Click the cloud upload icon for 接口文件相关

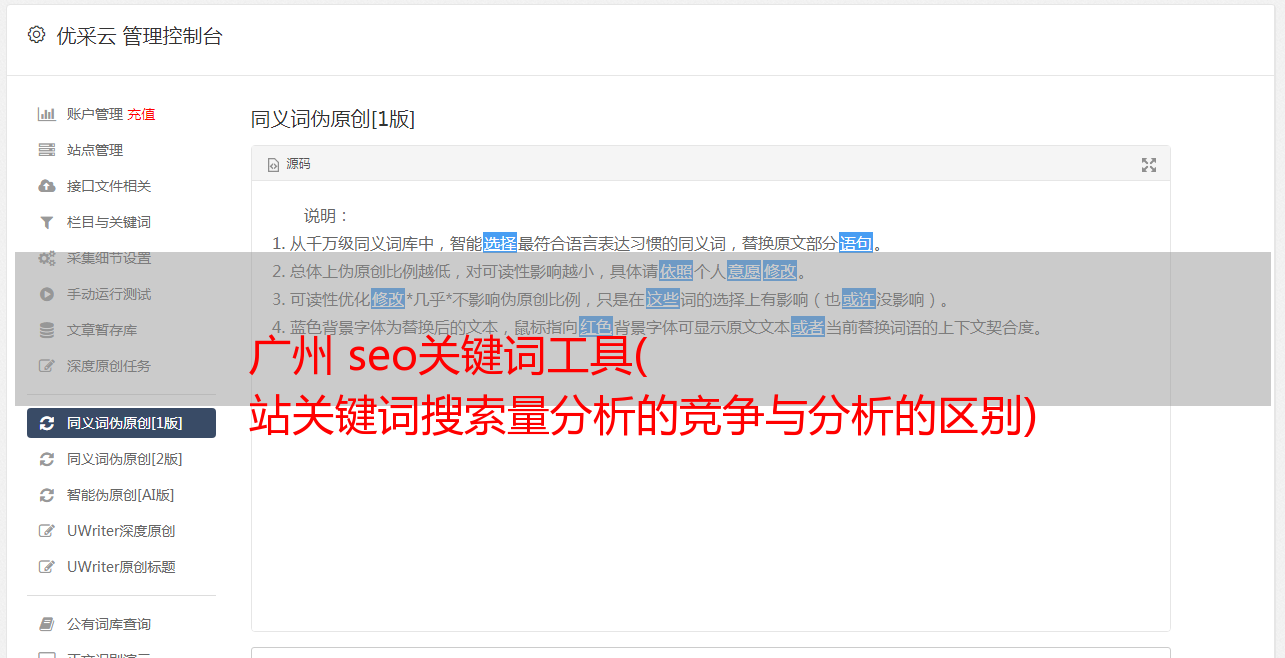click(46, 186)
